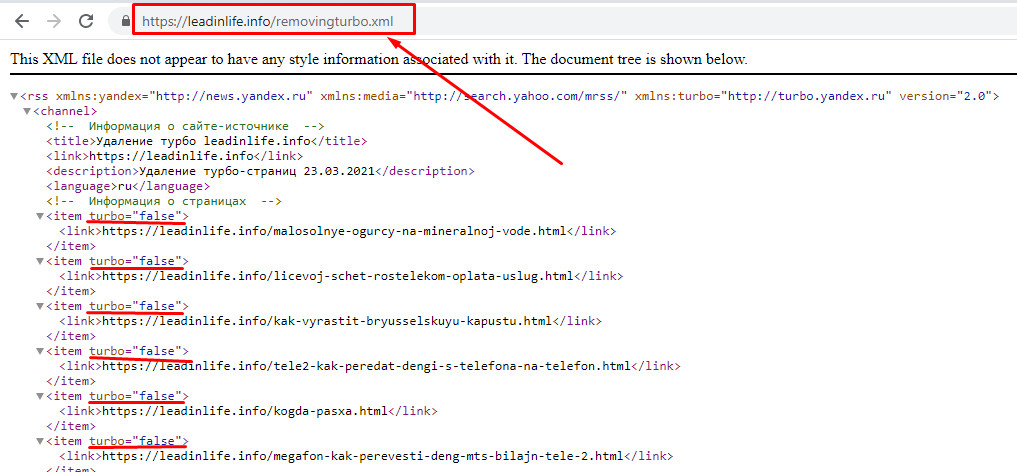Collapse the channel node
This screenshot has height=472, width=1017.
pyautogui.click(x=27, y=112)
